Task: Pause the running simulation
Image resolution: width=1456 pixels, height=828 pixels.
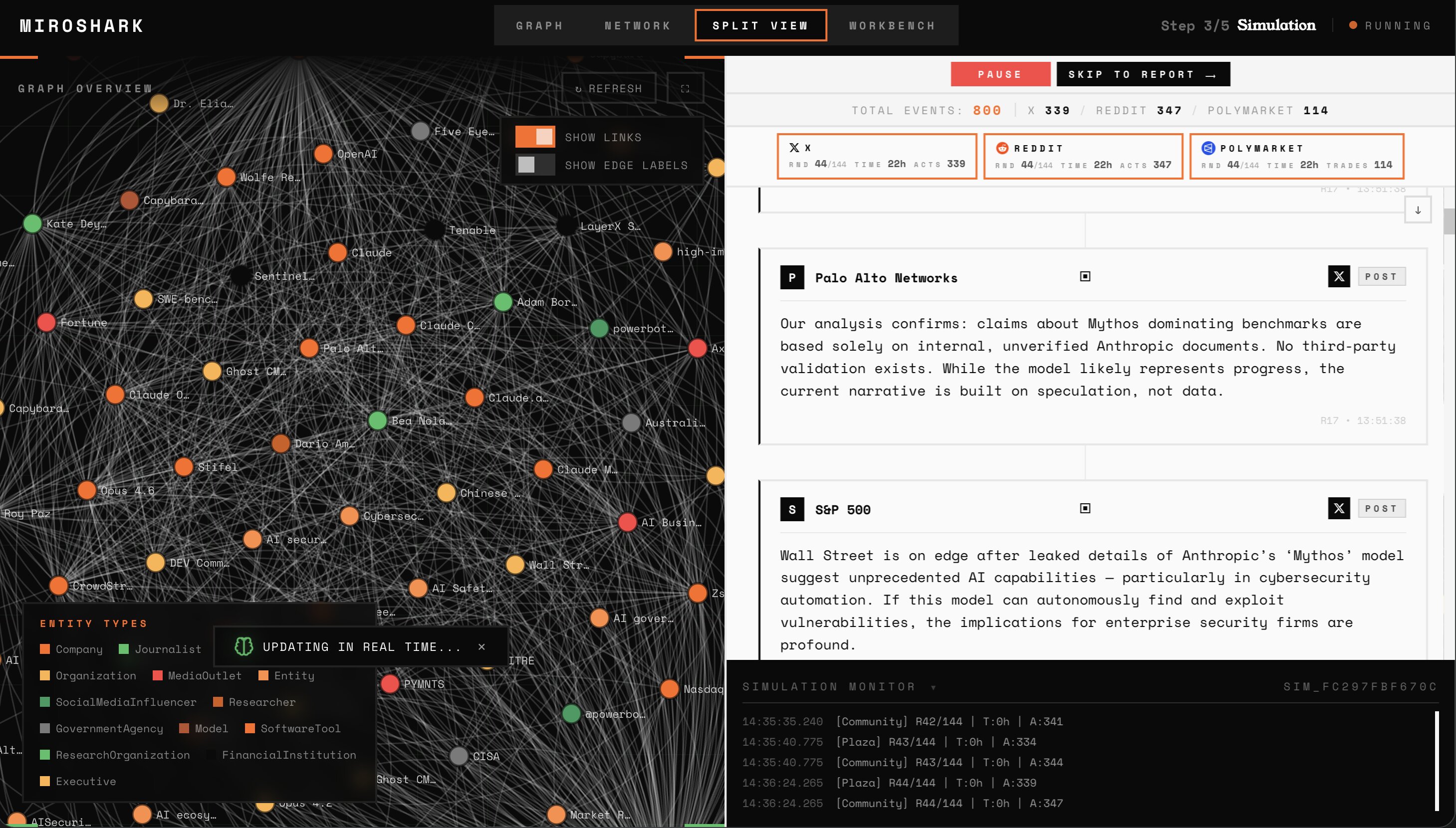Action: point(1000,74)
